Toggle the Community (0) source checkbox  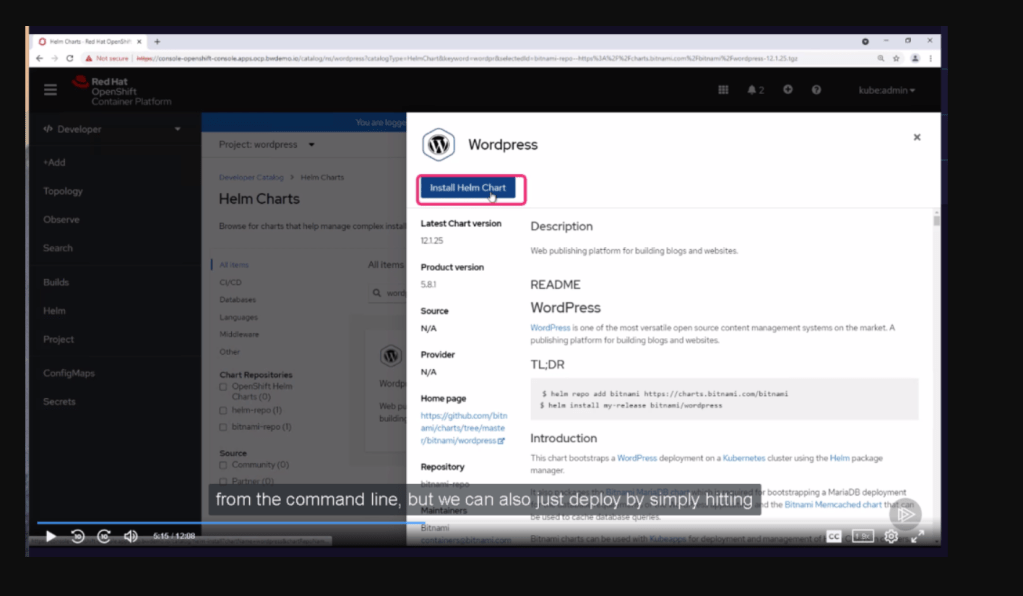pos(223,465)
